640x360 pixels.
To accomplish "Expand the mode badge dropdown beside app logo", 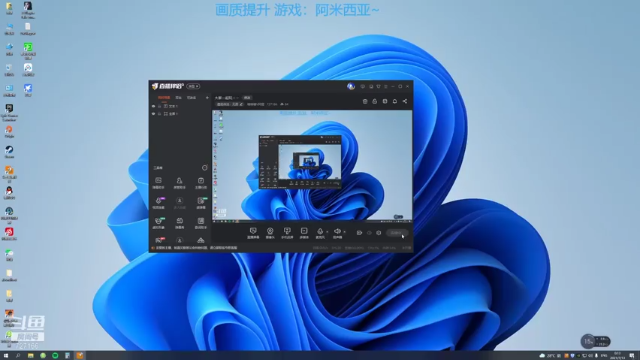I will pos(193,86).
